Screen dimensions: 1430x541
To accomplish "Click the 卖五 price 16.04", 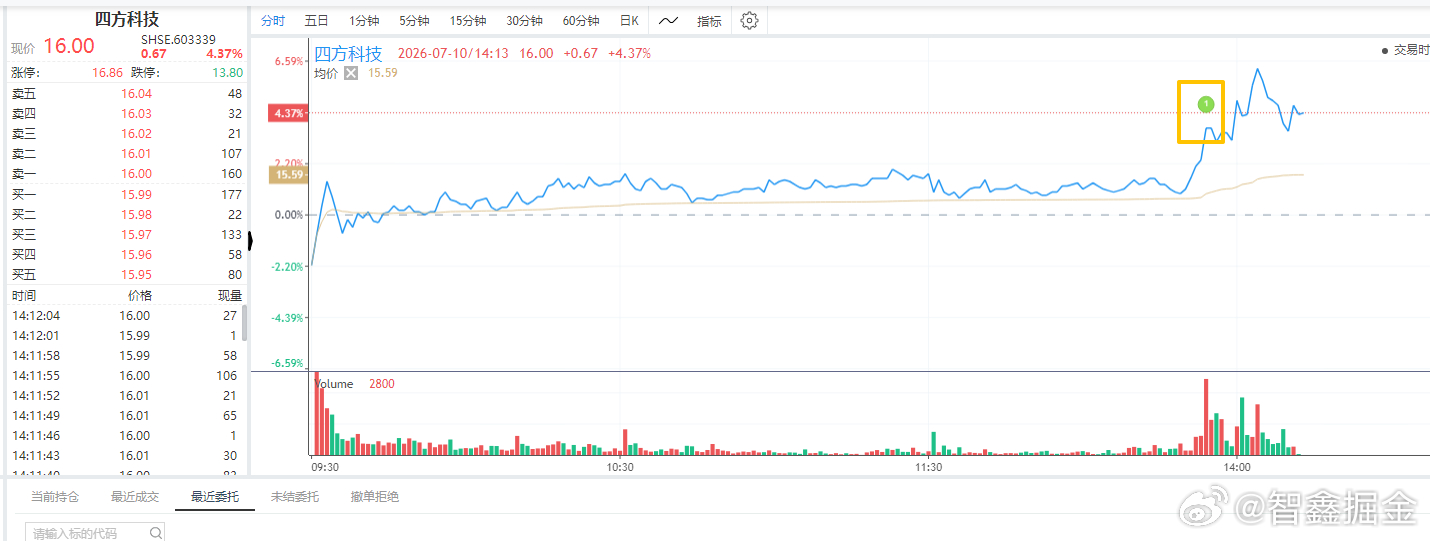I will point(136,94).
